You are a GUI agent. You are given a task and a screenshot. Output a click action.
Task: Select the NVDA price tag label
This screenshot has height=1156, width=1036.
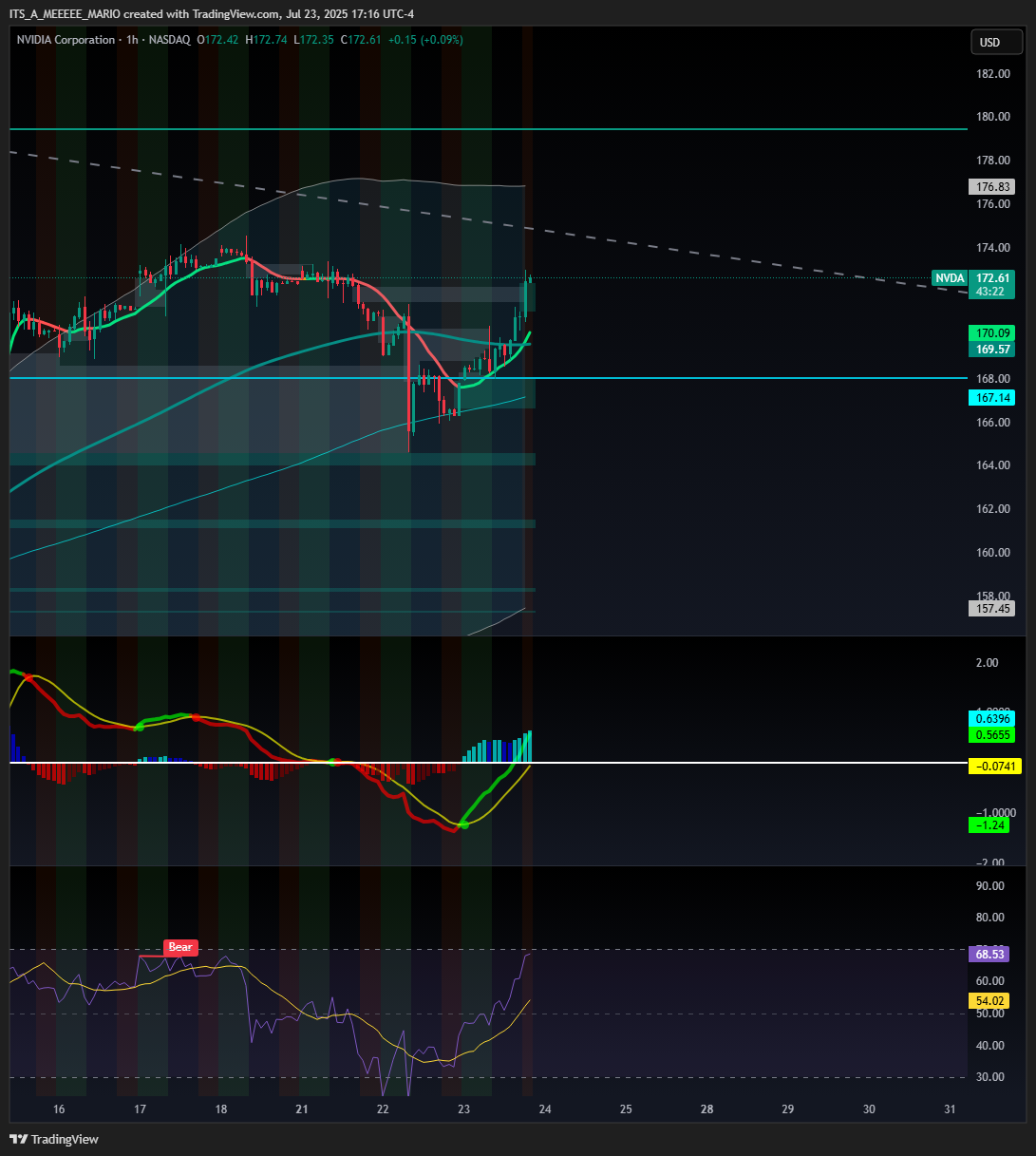click(950, 277)
